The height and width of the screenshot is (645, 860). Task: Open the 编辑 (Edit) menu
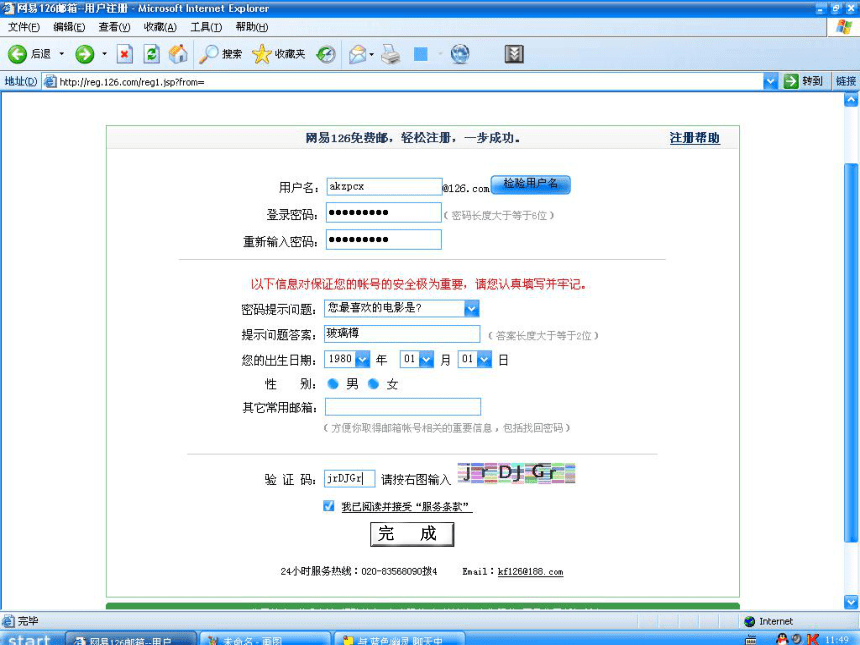click(x=69, y=27)
